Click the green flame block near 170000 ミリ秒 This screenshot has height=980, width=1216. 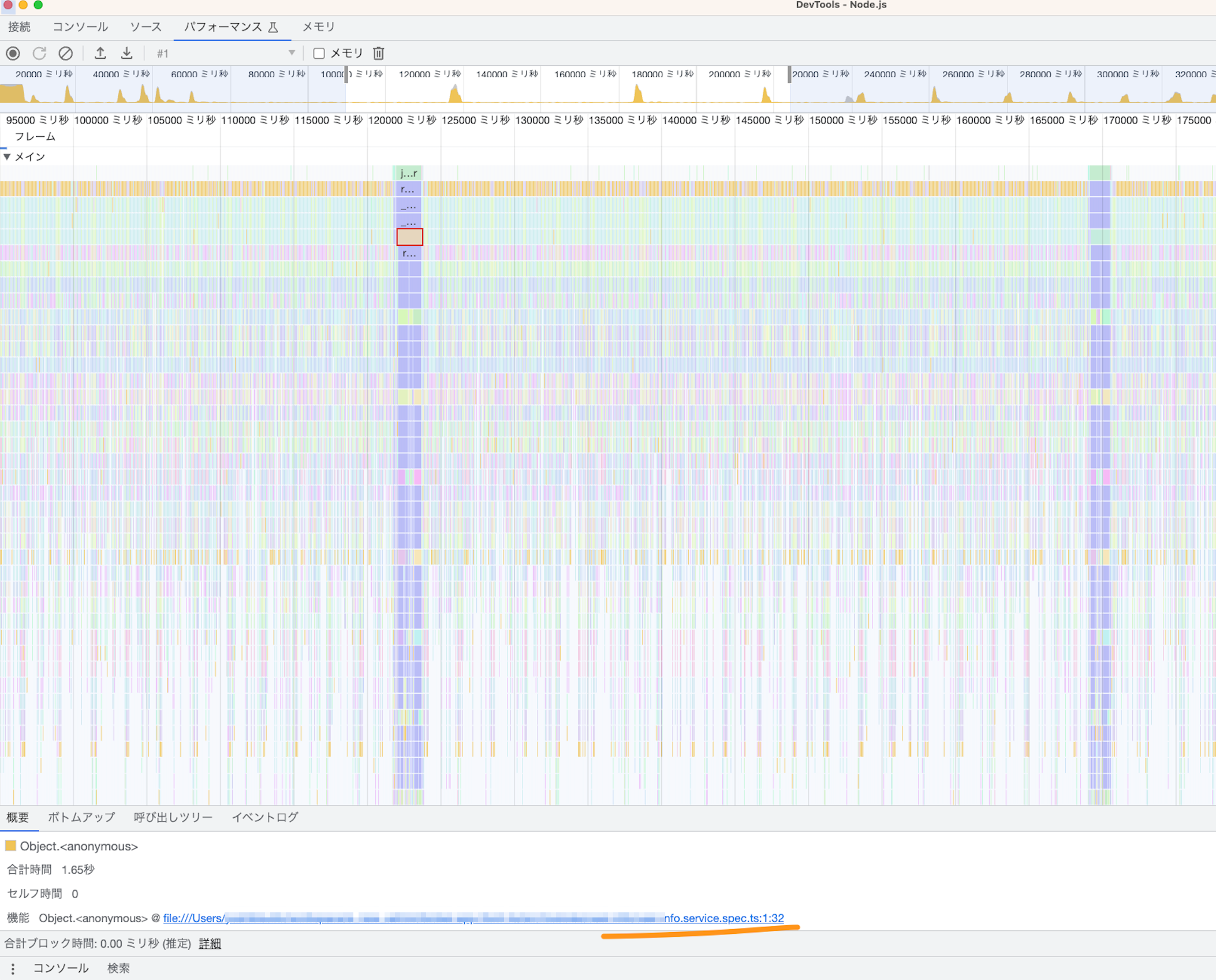[1100, 173]
